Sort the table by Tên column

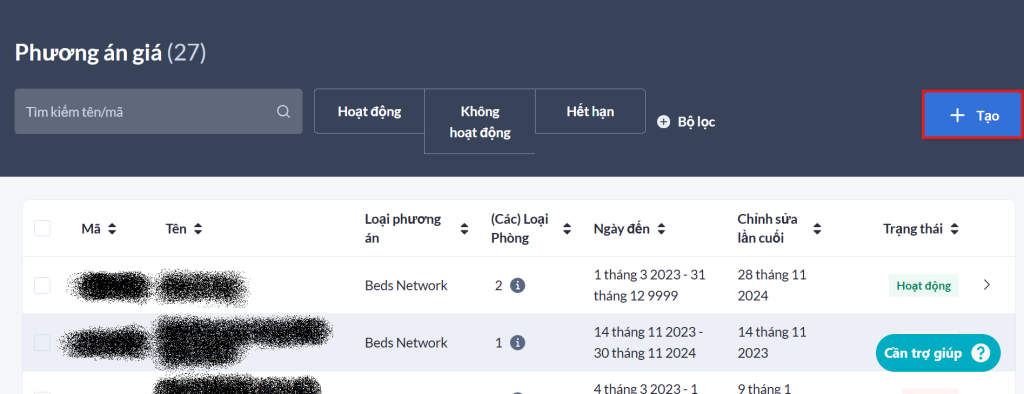coord(198,229)
